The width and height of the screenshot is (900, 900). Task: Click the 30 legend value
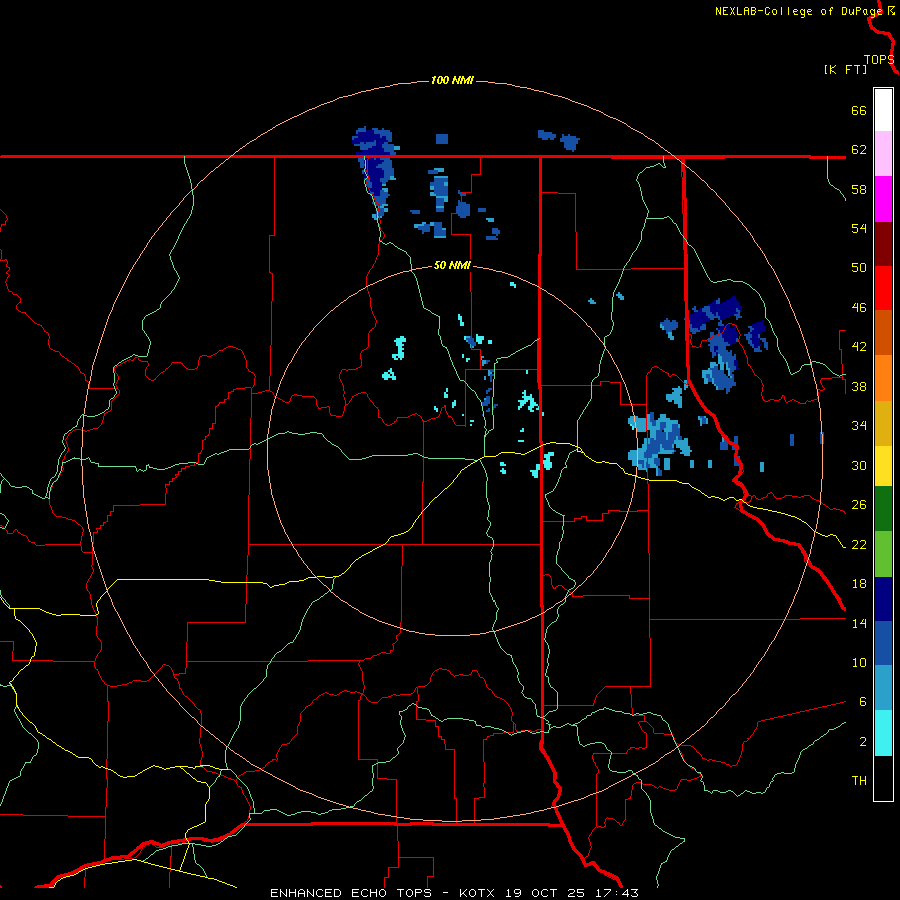(859, 465)
